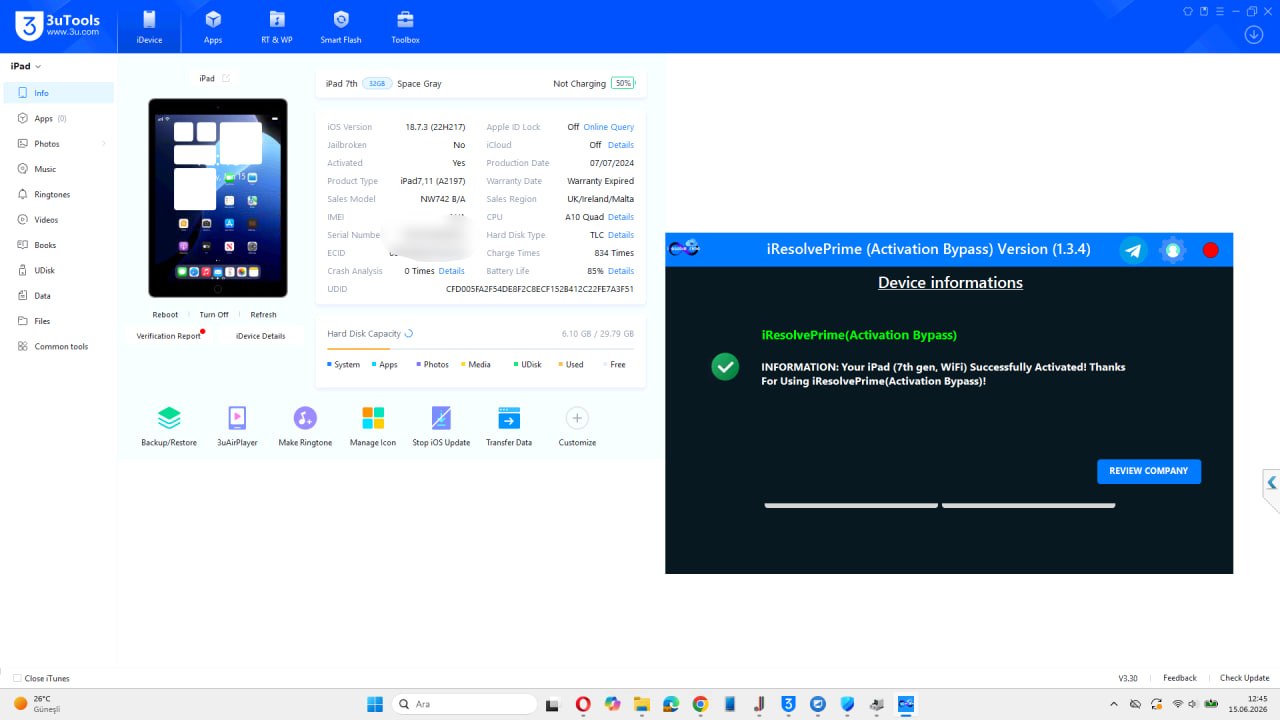Image resolution: width=1280 pixels, height=720 pixels.
Task: Open Battery Life Details link
Action: pyautogui.click(x=621, y=271)
